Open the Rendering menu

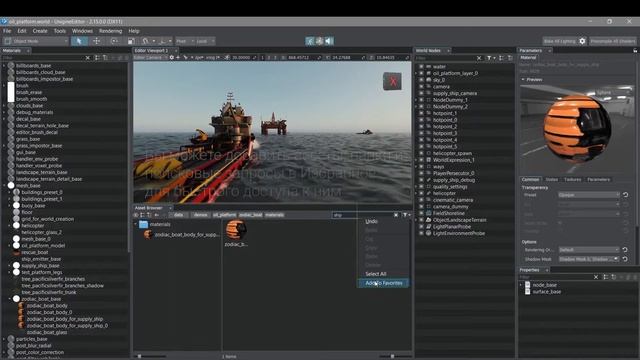coord(110,31)
